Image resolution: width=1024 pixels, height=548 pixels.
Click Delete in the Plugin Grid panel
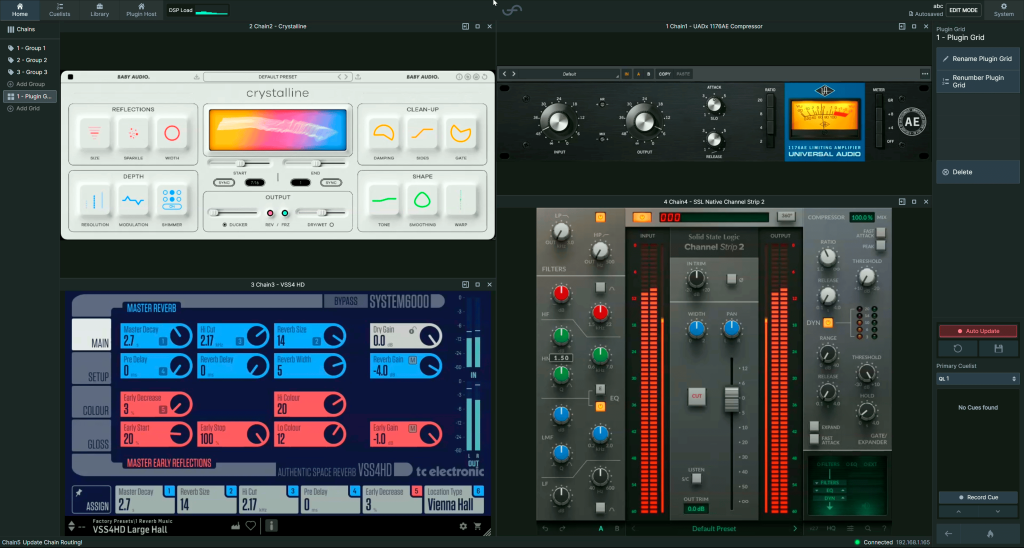click(977, 172)
